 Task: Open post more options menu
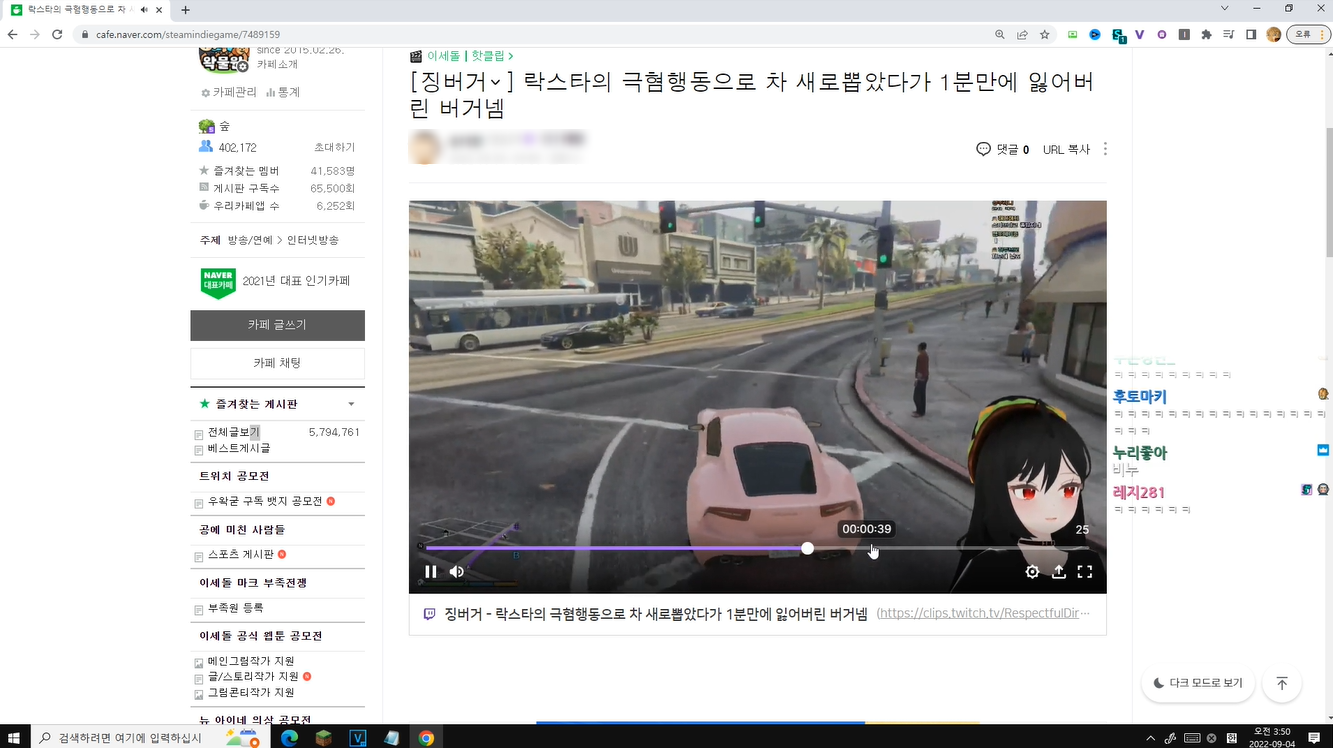point(1105,149)
